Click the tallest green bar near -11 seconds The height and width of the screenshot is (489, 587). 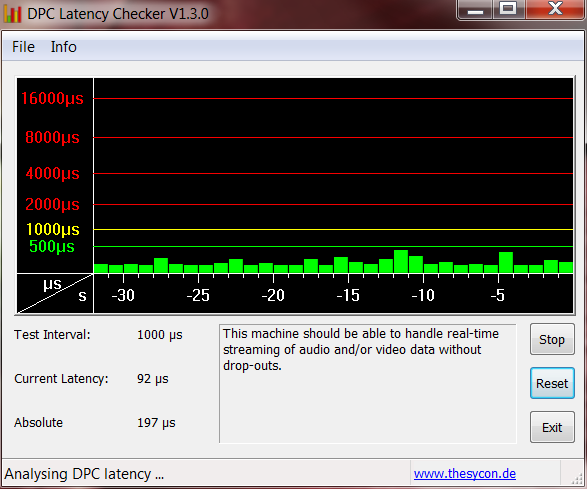pos(401,261)
